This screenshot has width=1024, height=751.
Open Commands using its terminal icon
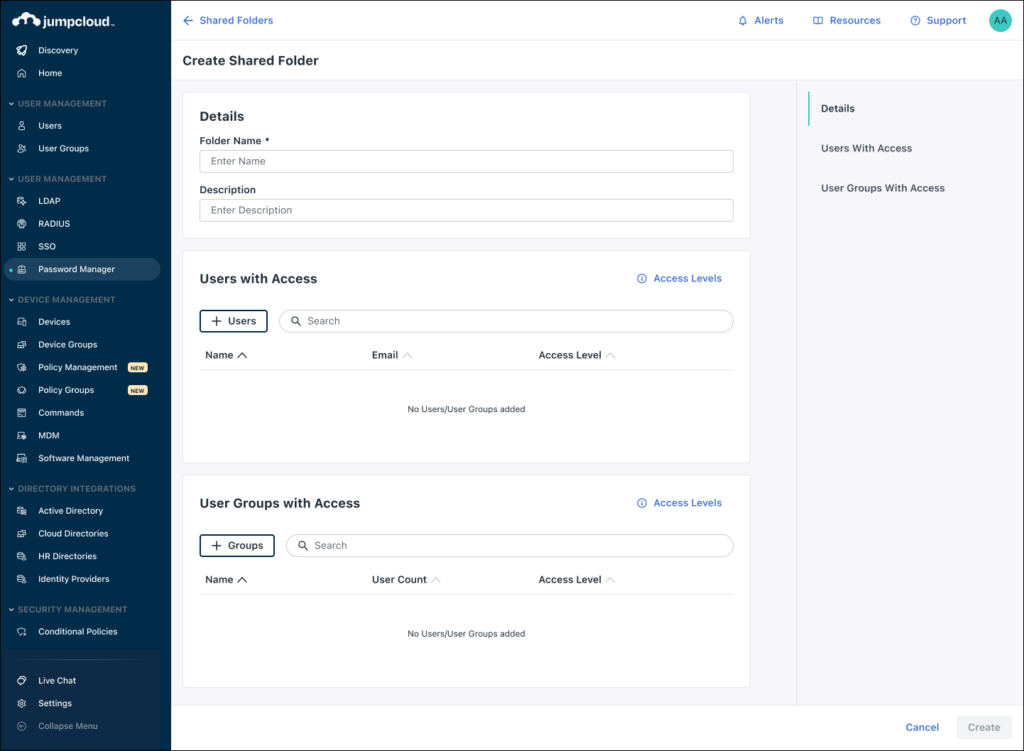pos(22,412)
